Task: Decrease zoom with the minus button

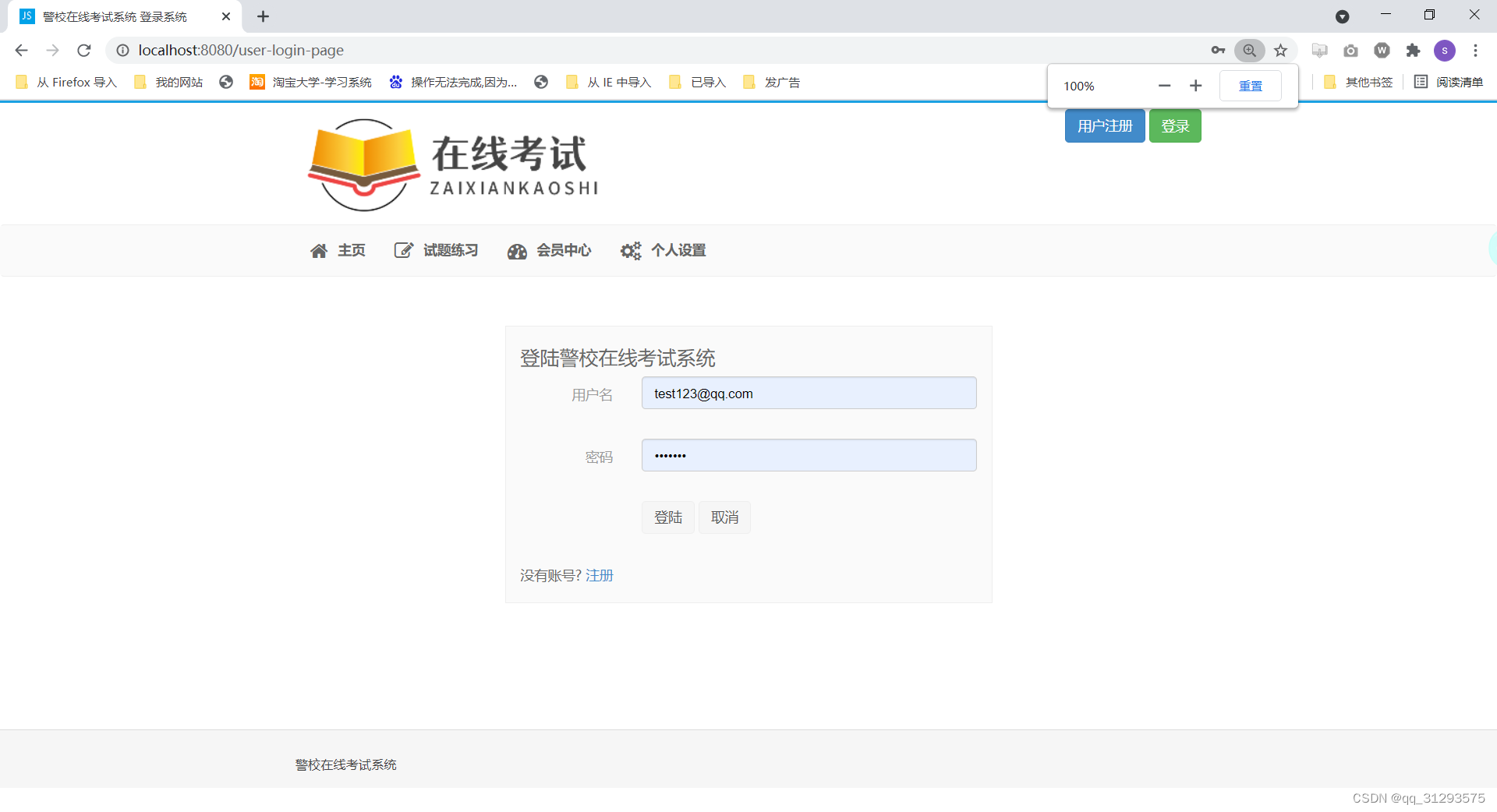Action: (x=1164, y=86)
